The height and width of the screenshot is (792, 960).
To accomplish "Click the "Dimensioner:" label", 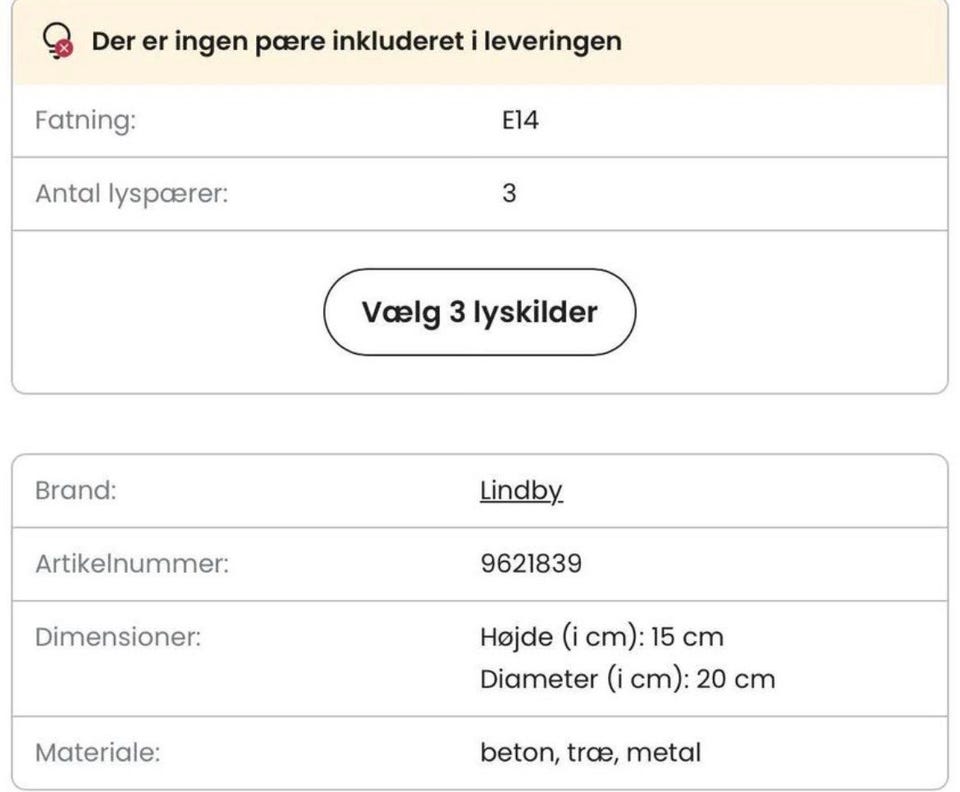I will point(118,637).
